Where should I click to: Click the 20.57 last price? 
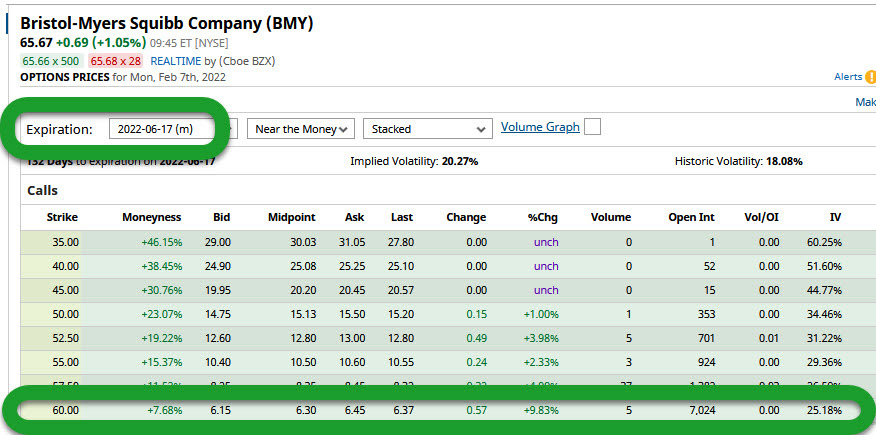point(401,290)
